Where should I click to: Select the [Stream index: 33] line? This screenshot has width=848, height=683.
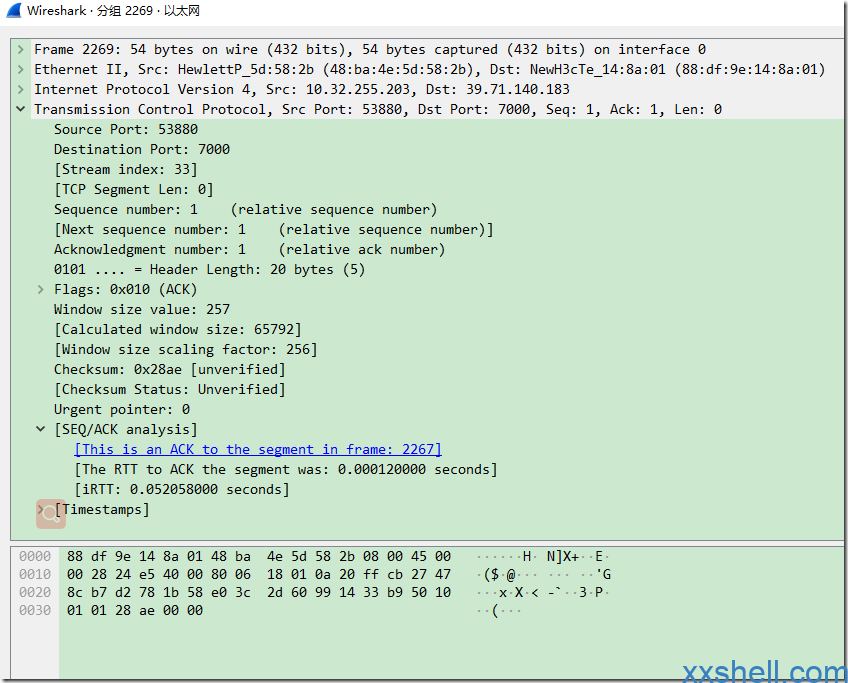click(126, 170)
